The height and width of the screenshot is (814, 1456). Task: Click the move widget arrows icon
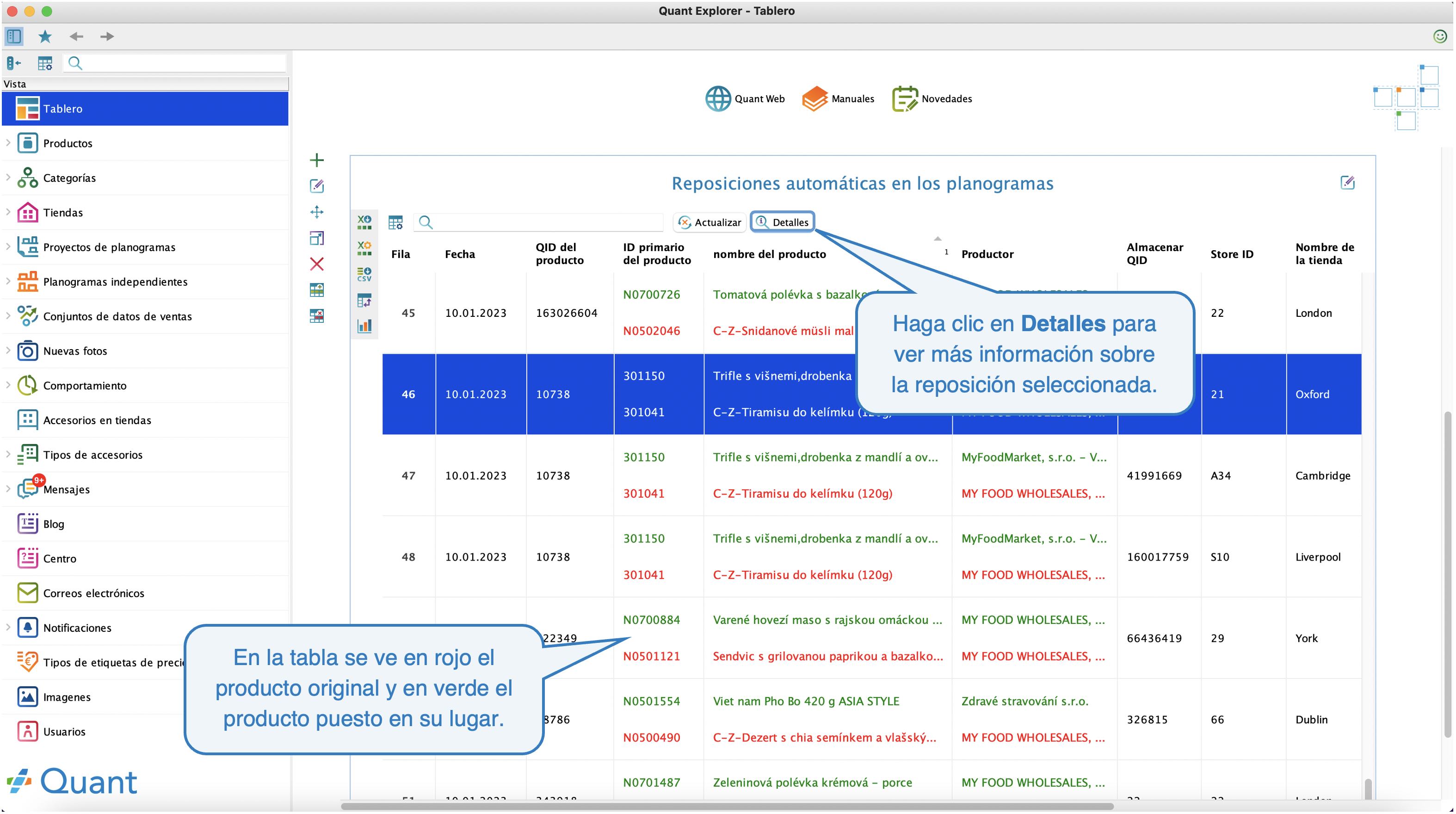click(317, 212)
